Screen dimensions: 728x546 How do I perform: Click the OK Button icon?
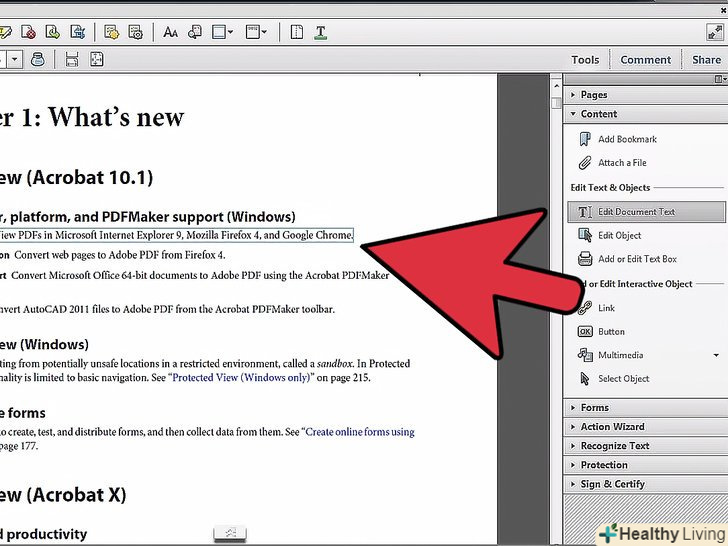[x=585, y=332]
